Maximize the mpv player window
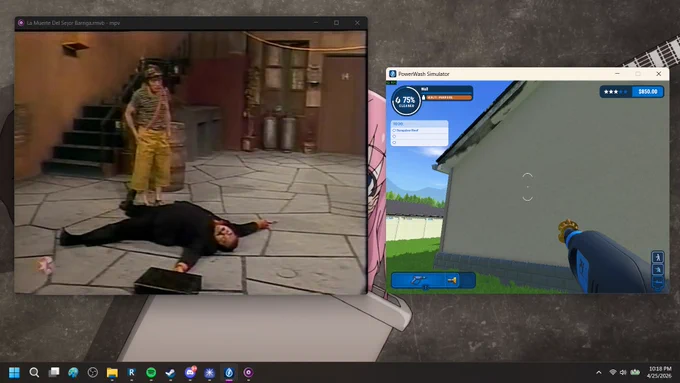The width and height of the screenshot is (680, 383). [x=337, y=23]
